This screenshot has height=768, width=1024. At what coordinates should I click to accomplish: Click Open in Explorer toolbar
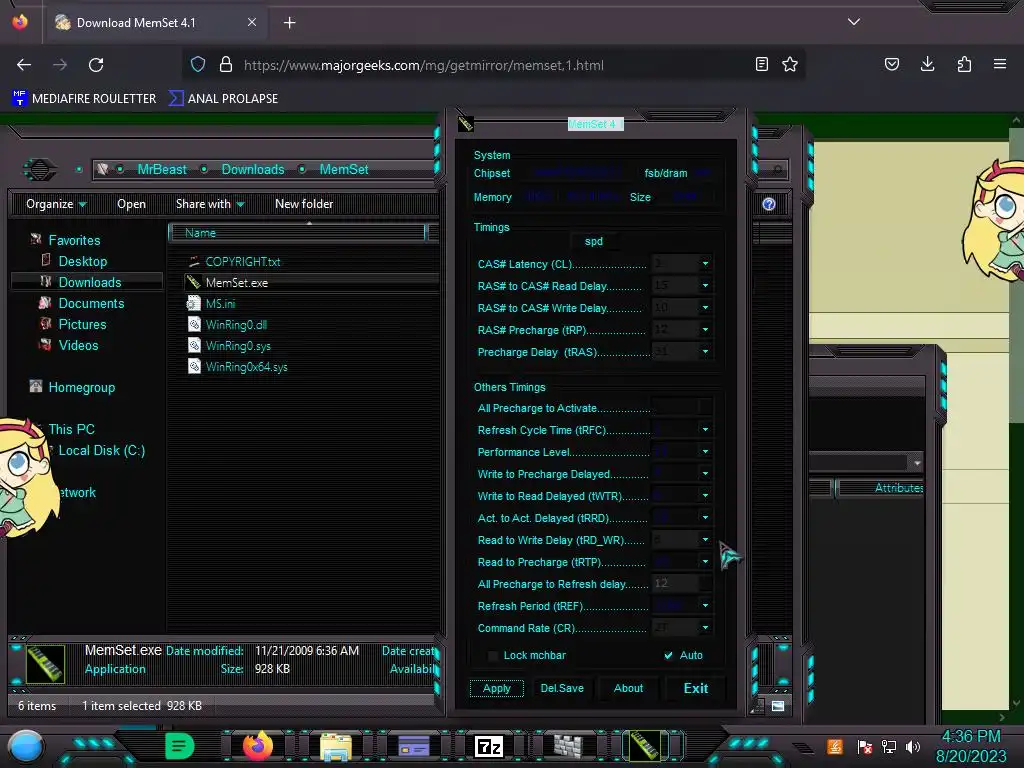131,204
